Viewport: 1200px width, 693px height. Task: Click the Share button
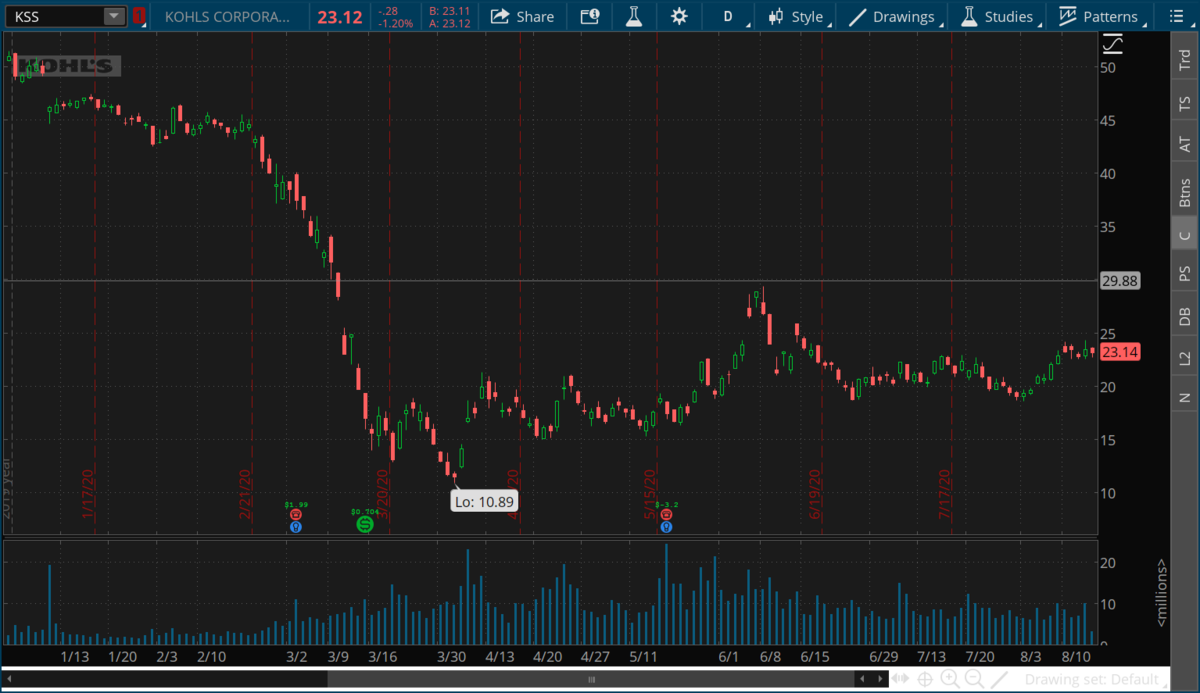coord(523,16)
